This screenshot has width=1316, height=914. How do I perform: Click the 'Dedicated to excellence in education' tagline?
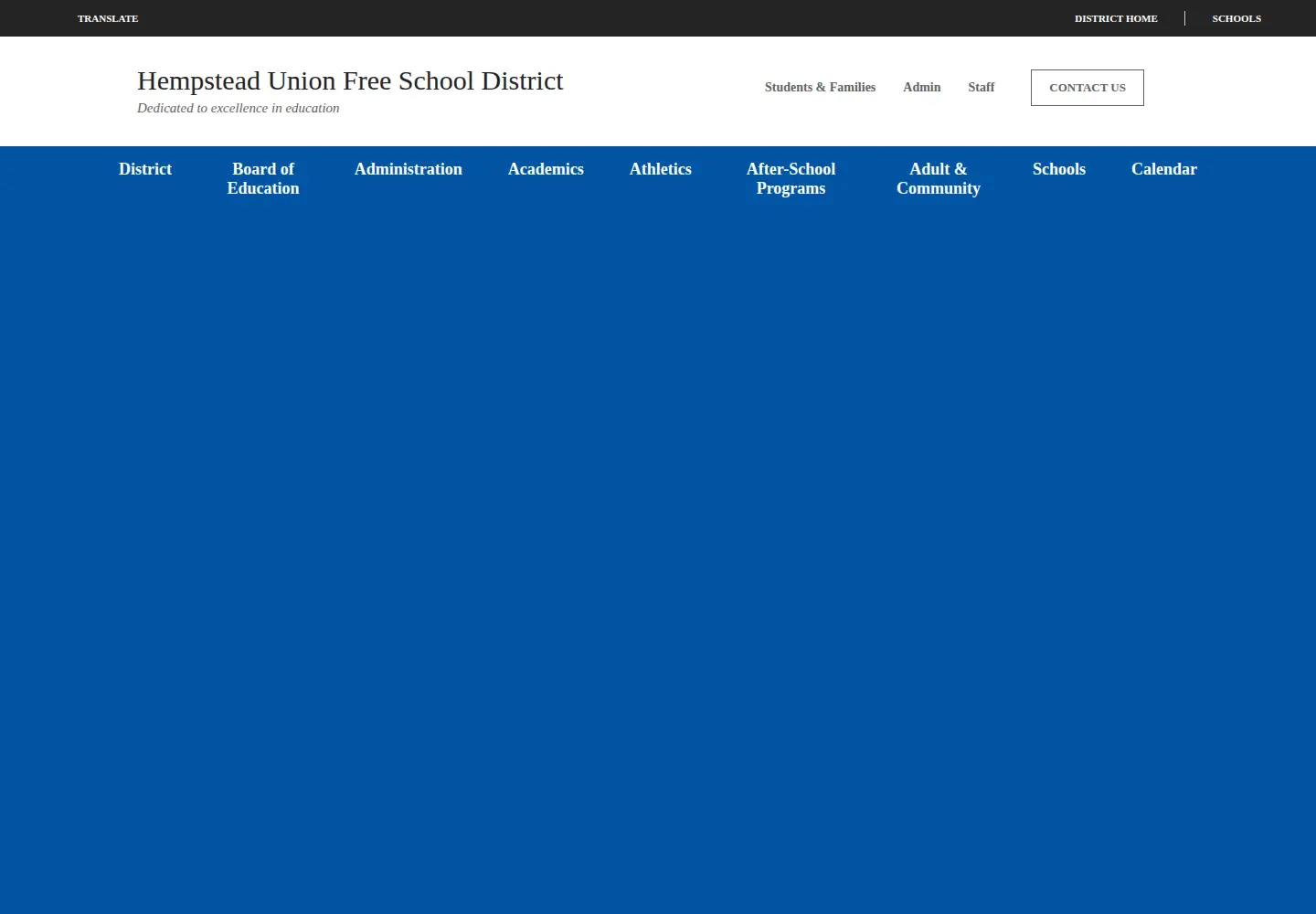pos(238,108)
